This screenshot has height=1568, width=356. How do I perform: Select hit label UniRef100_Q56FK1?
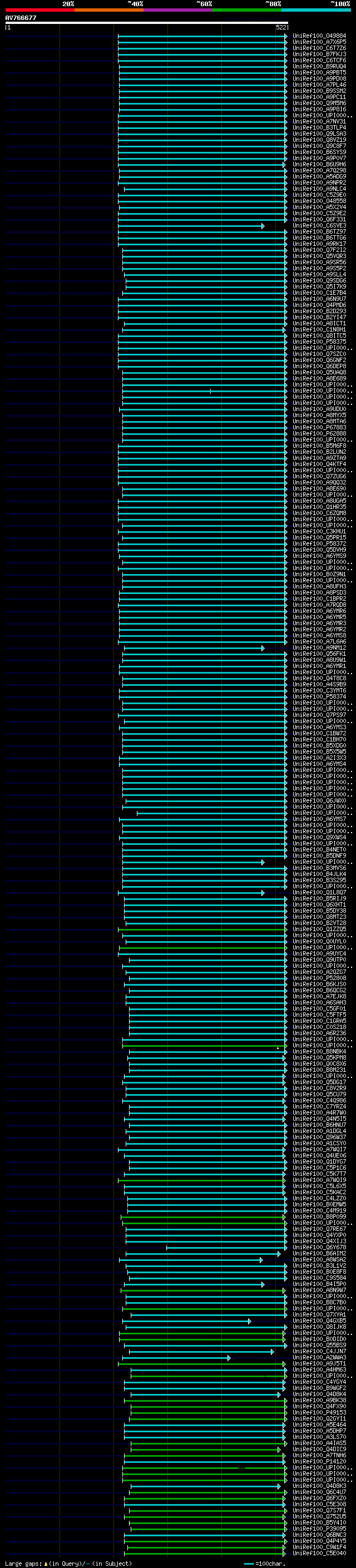(x=319, y=654)
